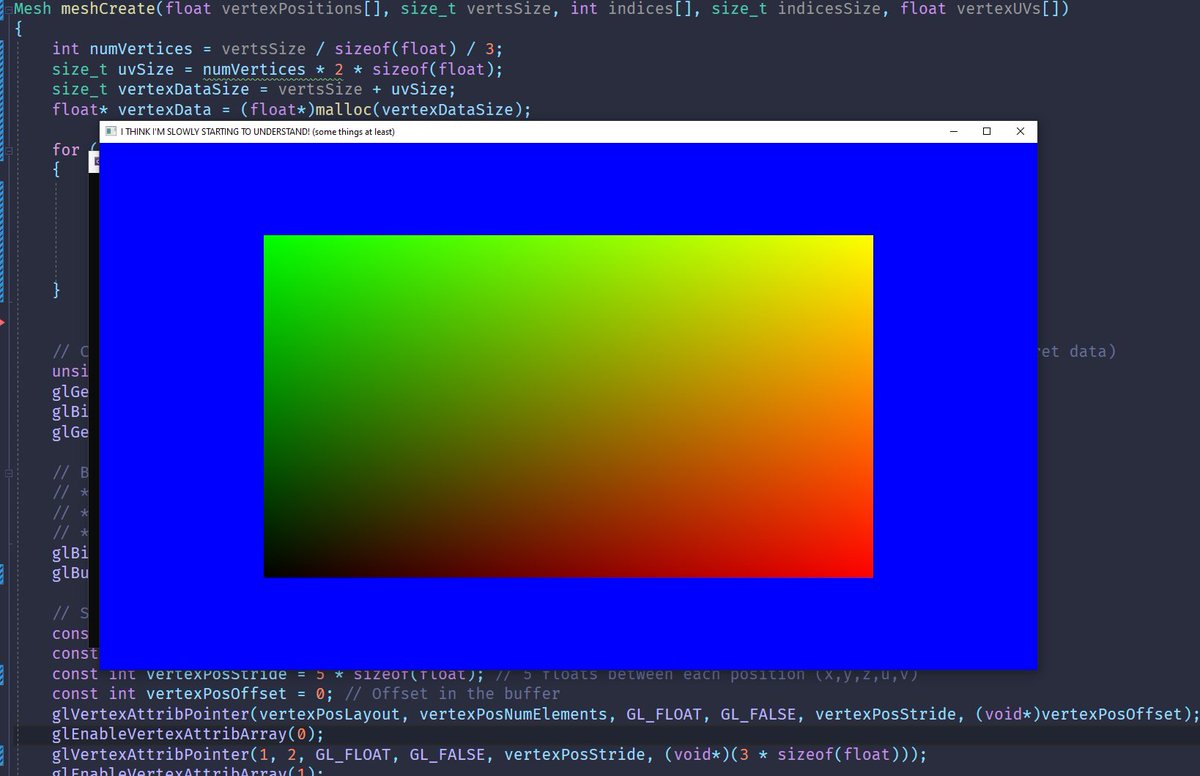1200x776 pixels.
Task: Click the render window title text
Action: (257, 132)
